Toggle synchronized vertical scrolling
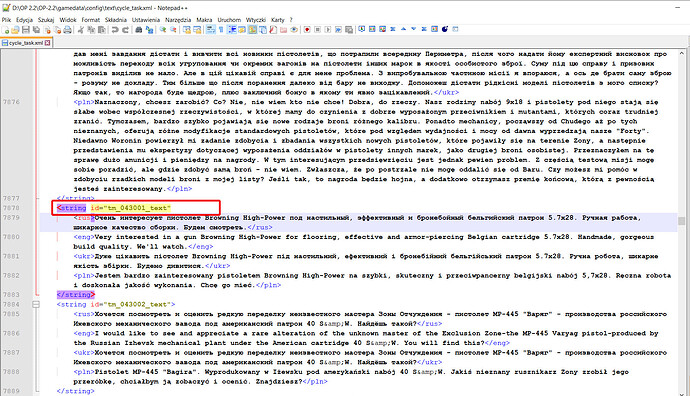Viewport: 690px width, 396px height. (x=187, y=29)
